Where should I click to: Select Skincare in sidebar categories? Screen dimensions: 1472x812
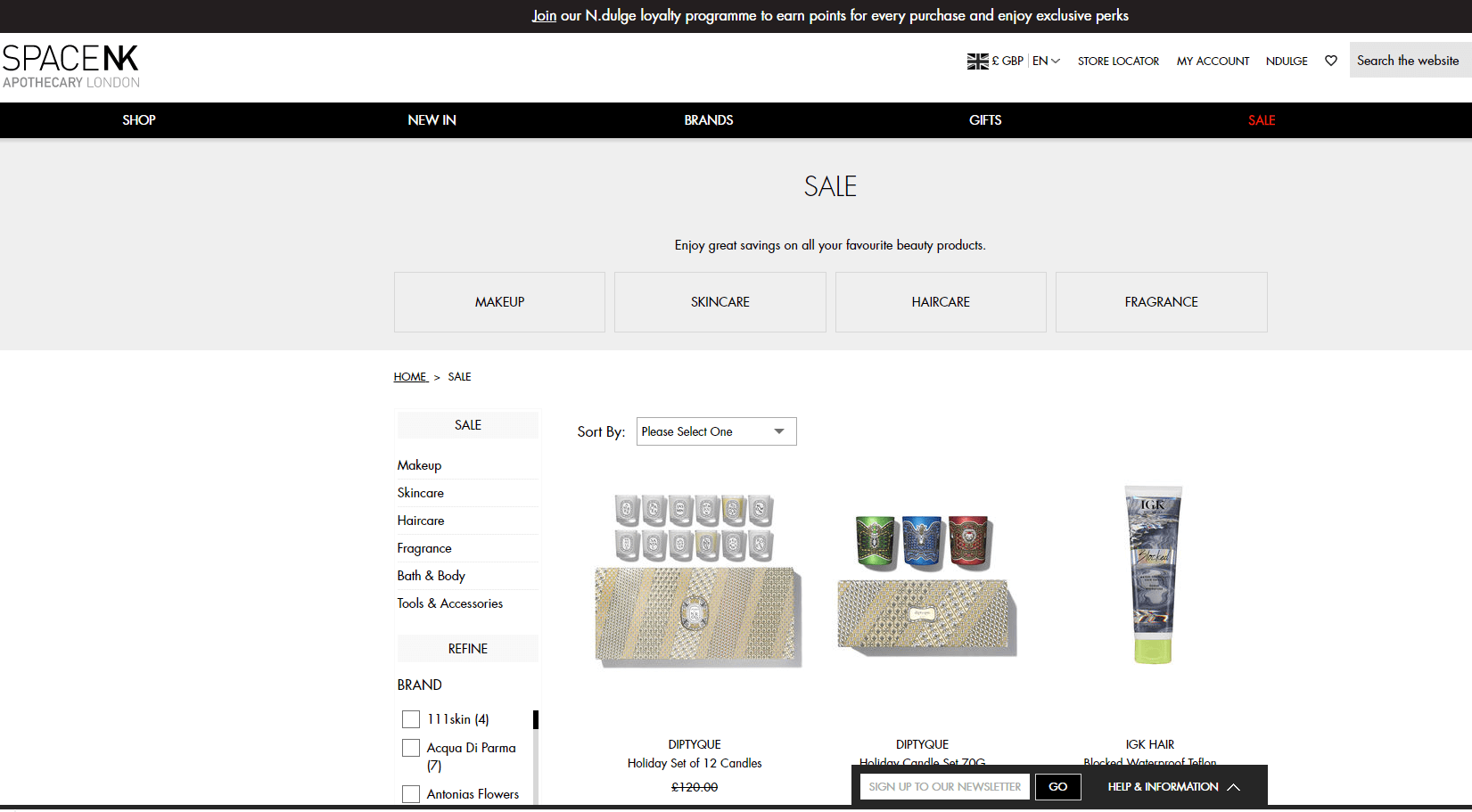420,493
